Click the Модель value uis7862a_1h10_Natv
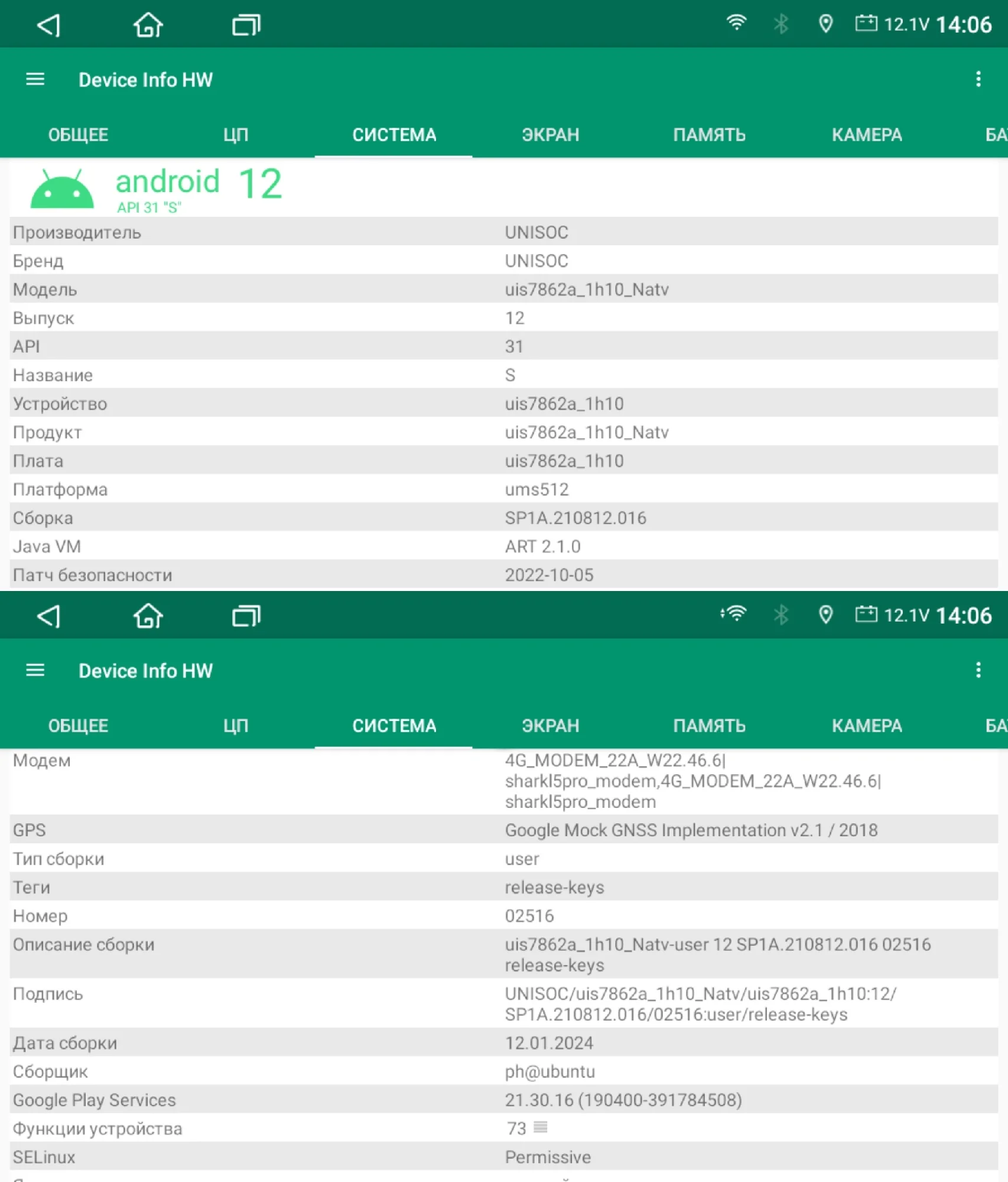 pyautogui.click(x=587, y=290)
